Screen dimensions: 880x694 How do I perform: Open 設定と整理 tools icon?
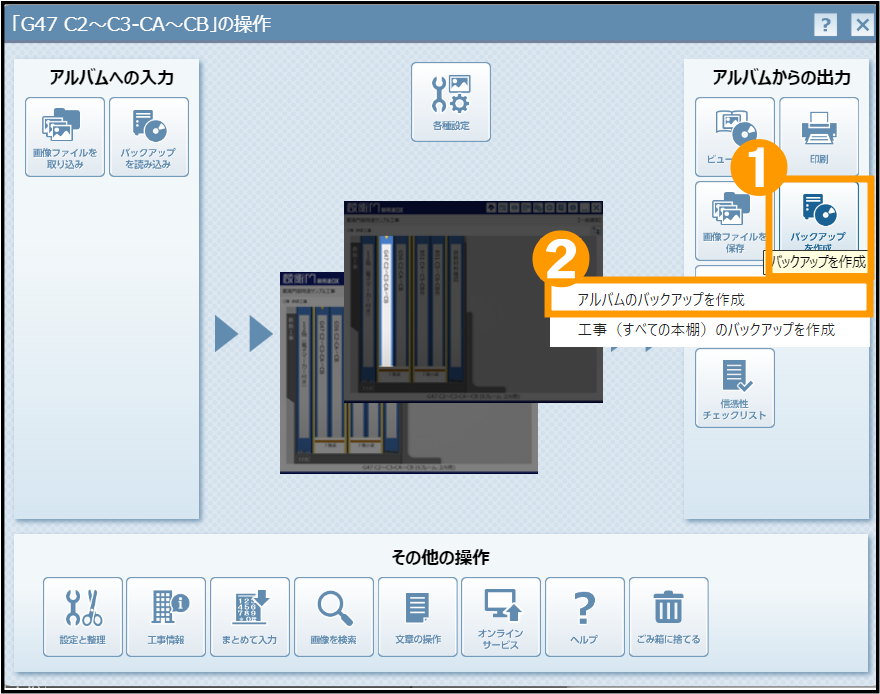click(83, 616)
